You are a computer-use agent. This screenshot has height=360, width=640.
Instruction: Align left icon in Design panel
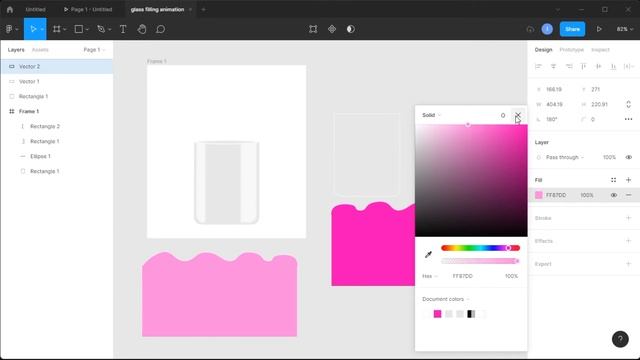coord(538,66)
